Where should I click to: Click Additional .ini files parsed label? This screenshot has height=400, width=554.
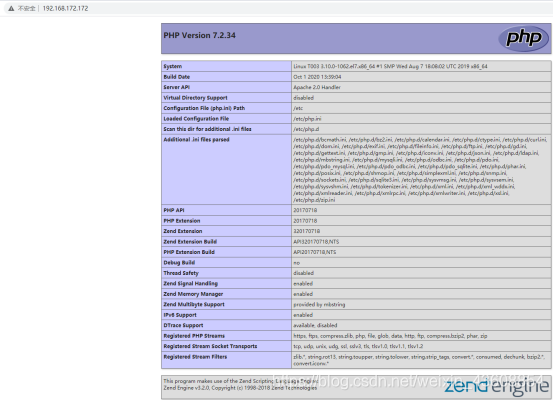196,140
